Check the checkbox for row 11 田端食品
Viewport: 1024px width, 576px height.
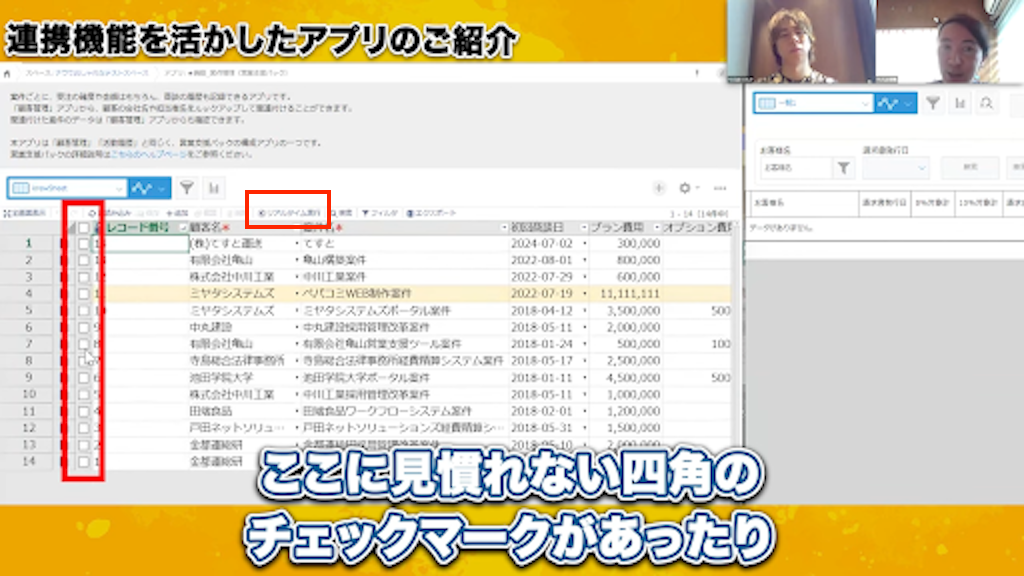click(83, 411)
